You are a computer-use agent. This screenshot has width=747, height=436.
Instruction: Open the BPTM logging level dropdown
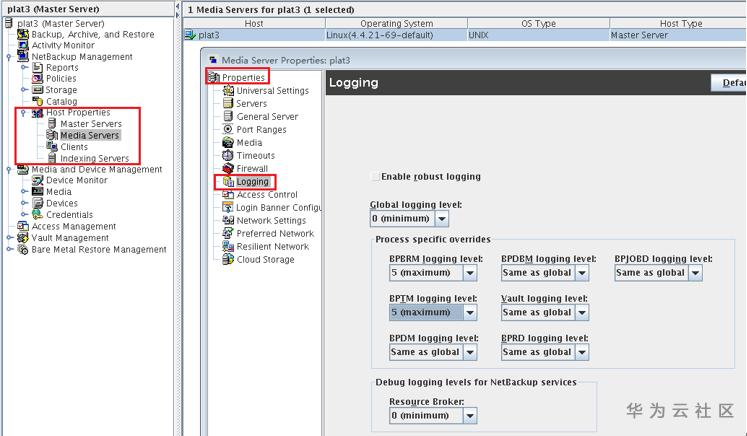[470, 312]
